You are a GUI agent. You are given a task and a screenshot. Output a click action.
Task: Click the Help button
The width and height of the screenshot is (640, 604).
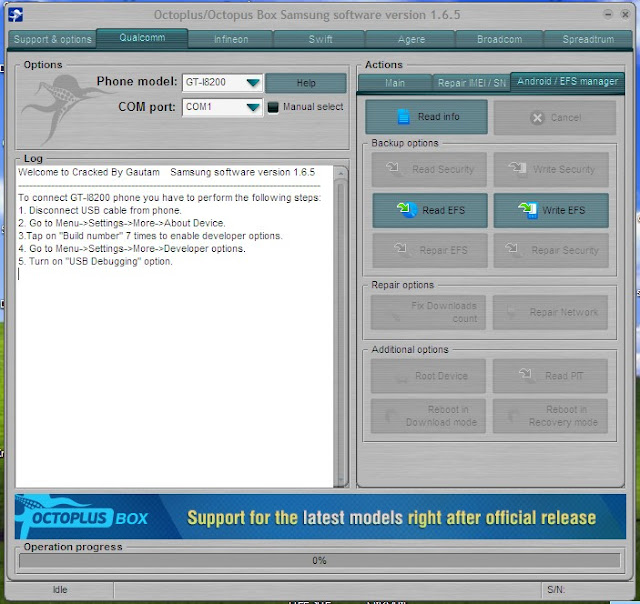[x=306, y=83]
